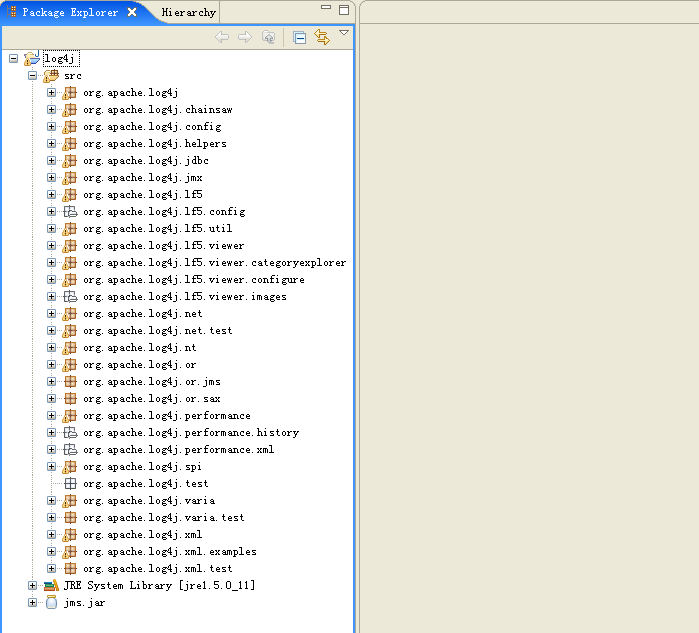Select the jms.jar label
This screenshot has width=699, height=633.
(84, 603)
